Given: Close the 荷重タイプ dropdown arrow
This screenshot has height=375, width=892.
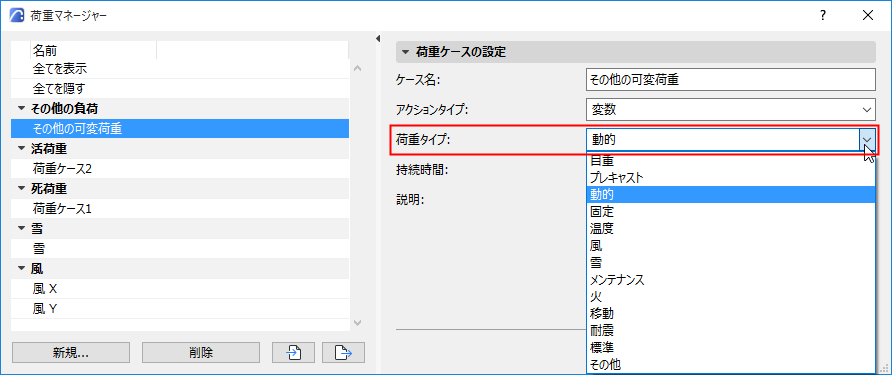Looking at the screenshot, I should 867,139.
